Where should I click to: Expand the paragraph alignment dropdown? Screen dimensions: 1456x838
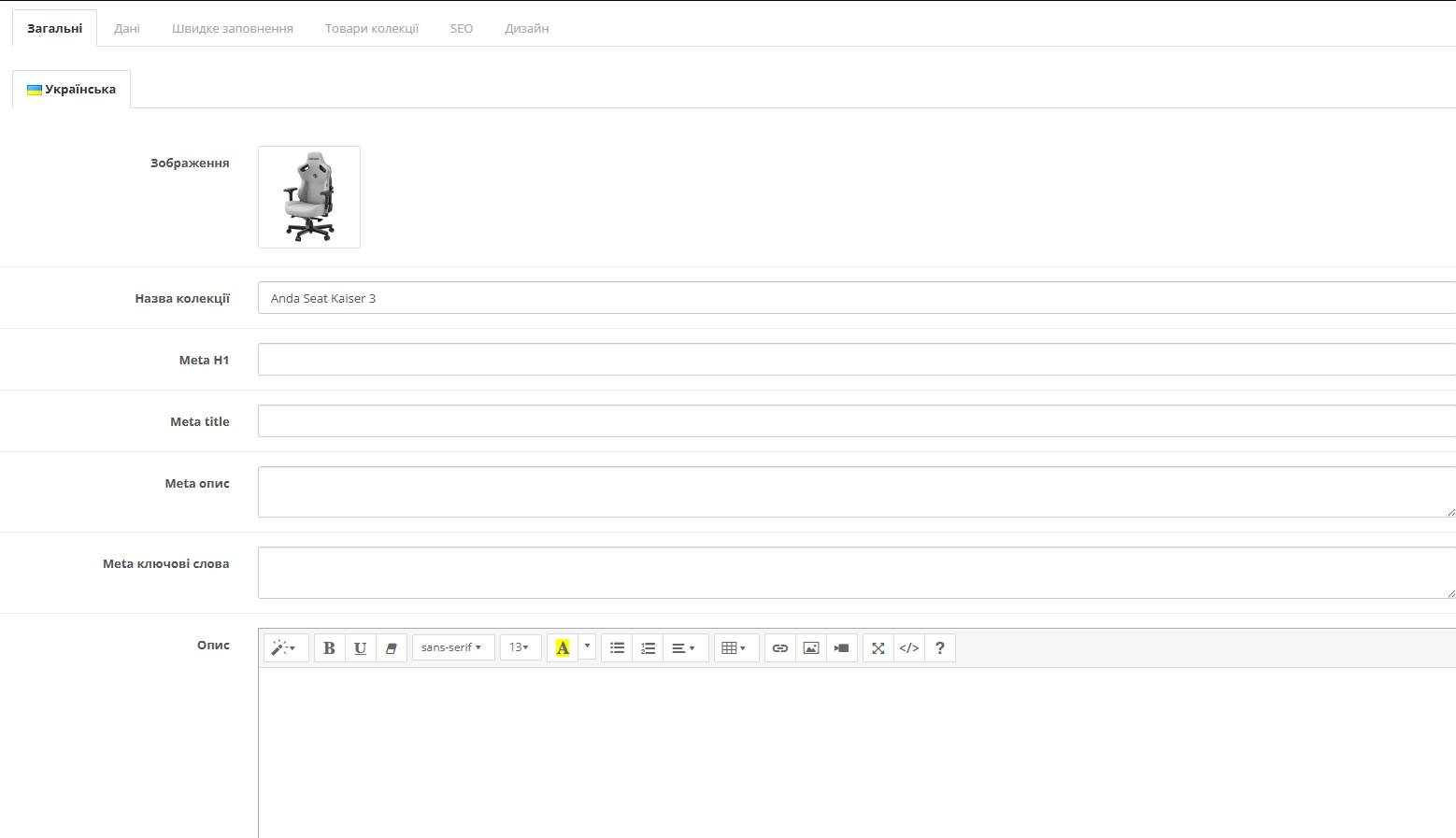pos(686,648)
